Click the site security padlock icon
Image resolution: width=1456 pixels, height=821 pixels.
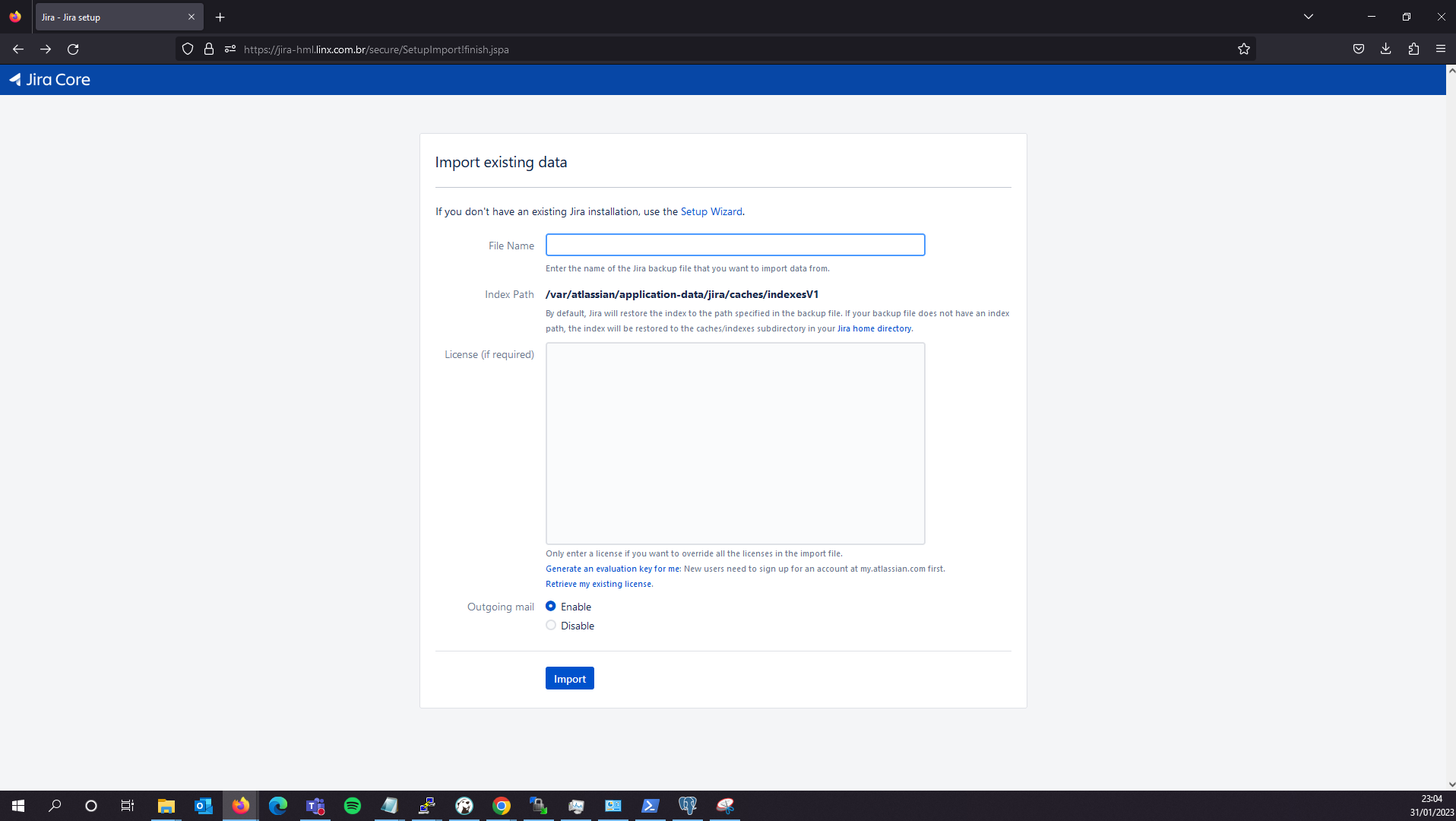click(209, 49)
